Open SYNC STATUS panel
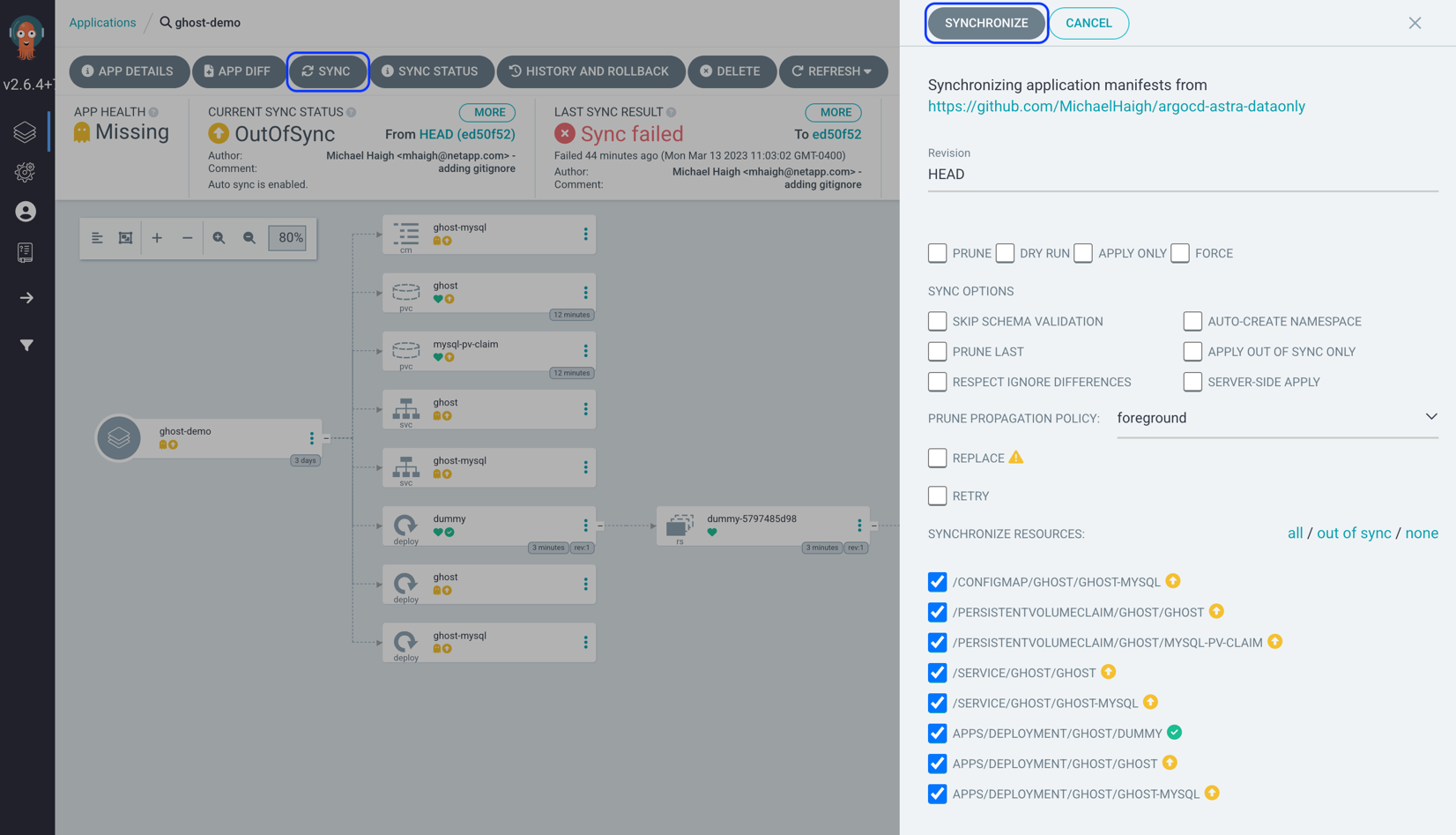 click(x=430, y=71)
